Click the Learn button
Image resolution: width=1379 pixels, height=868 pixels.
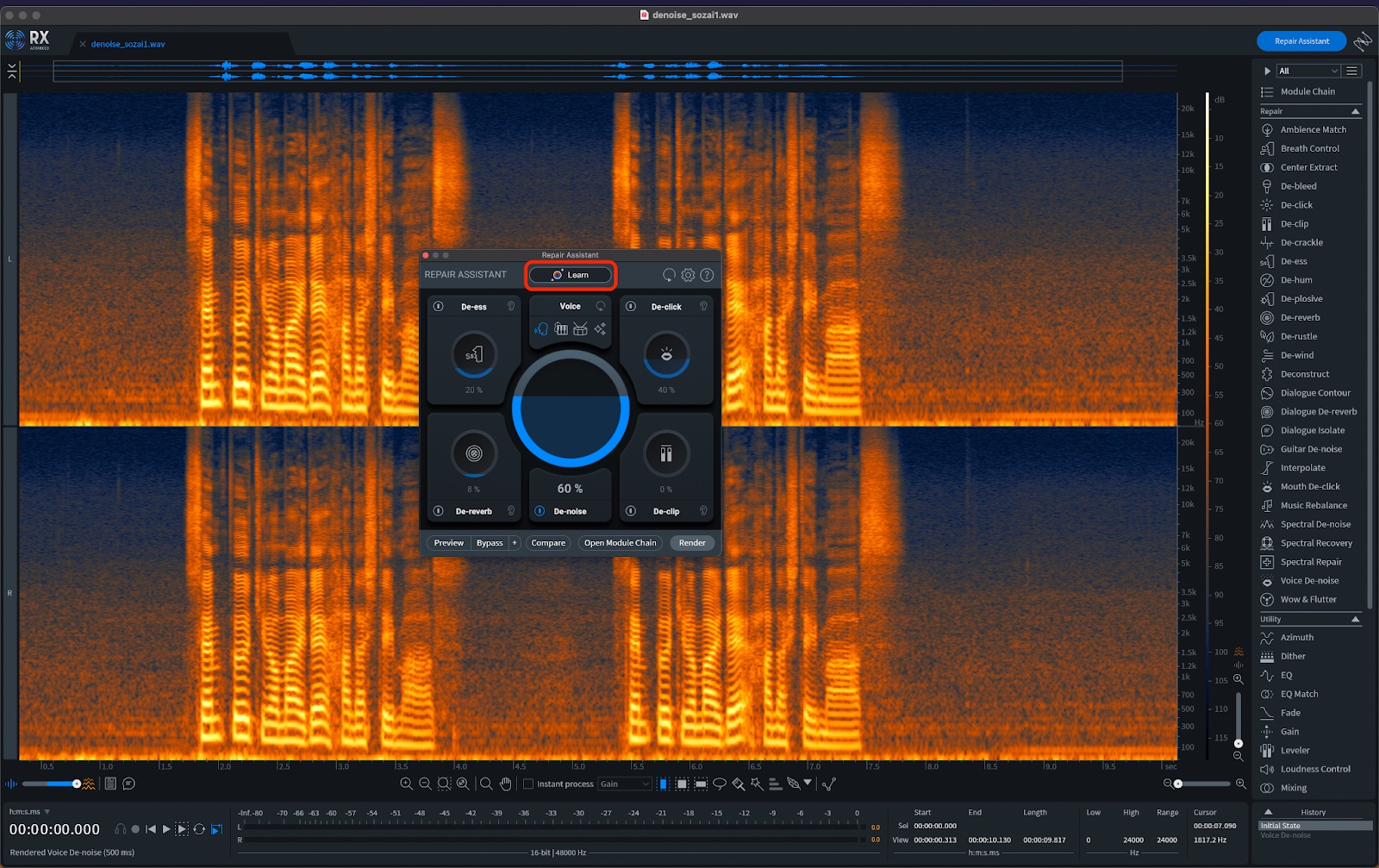tap(571, 275)
